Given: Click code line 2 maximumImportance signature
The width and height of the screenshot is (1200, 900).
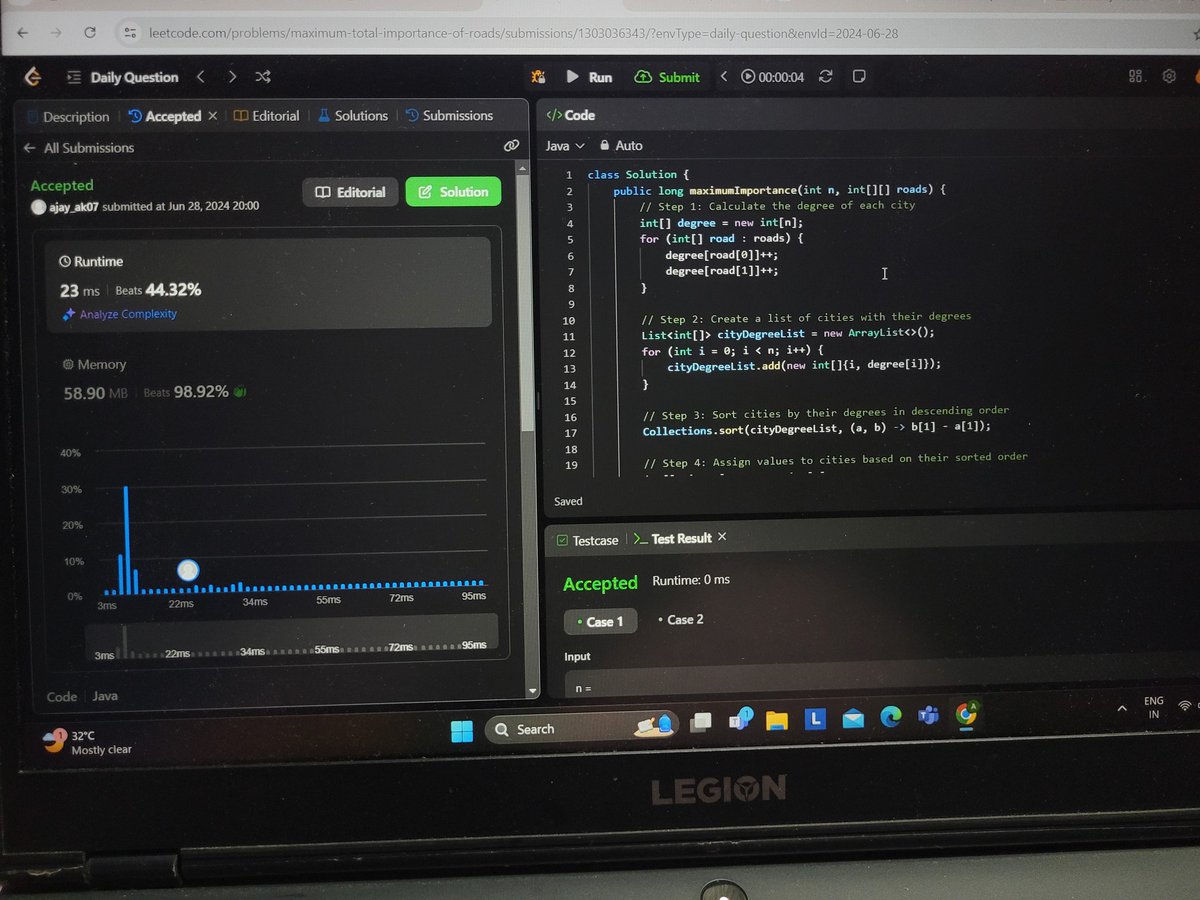Looking at the screenshot, I should click(779, 190).
